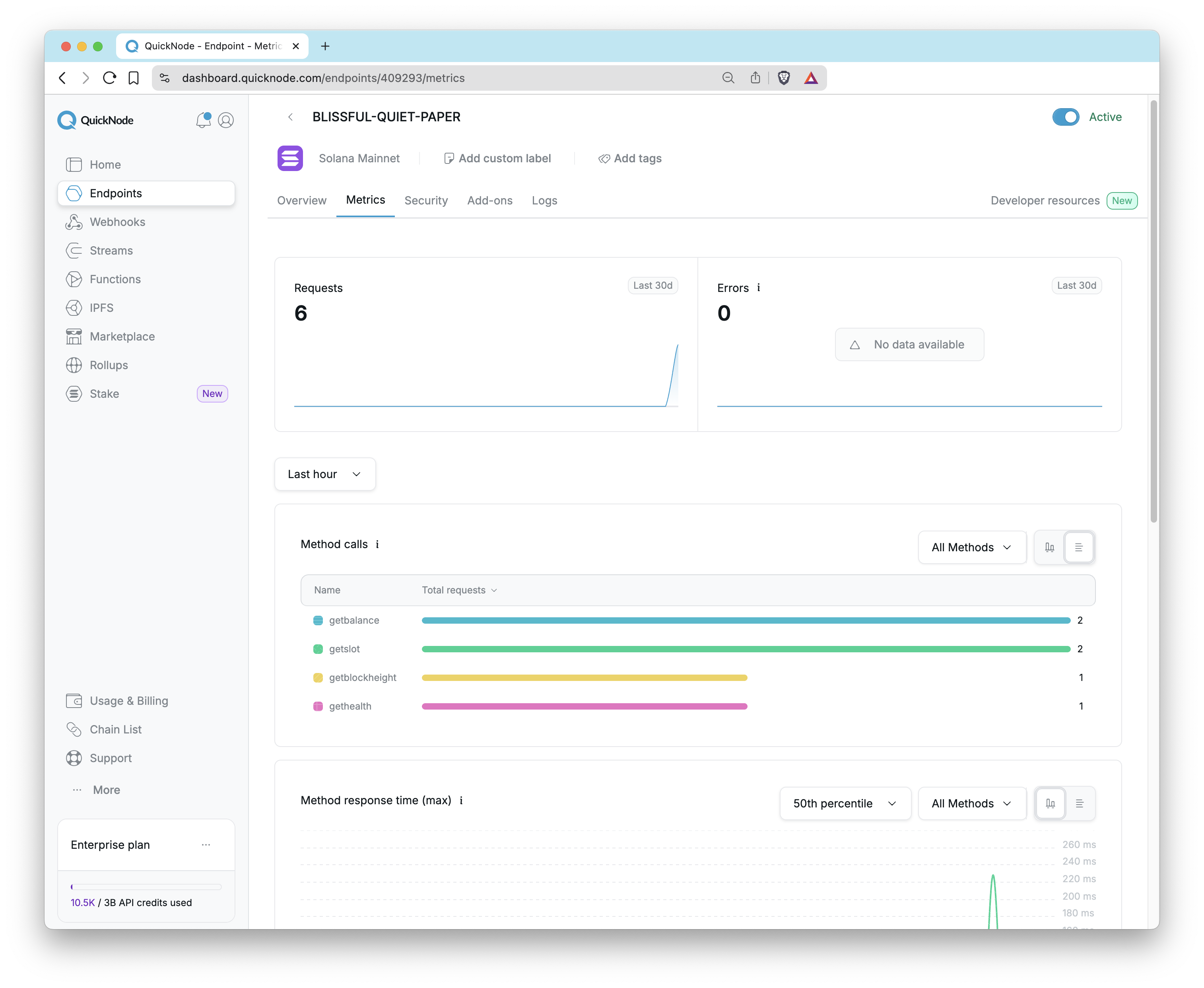Screen dimensions: 1204x988
Task: Open All Methods dropdown in Method calls
Action: [x=972, y=548]
